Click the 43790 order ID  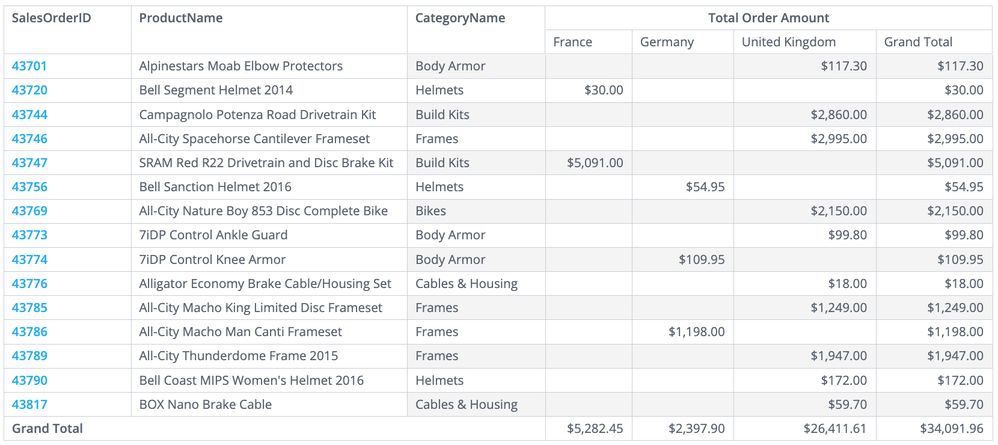click(29, 380)
